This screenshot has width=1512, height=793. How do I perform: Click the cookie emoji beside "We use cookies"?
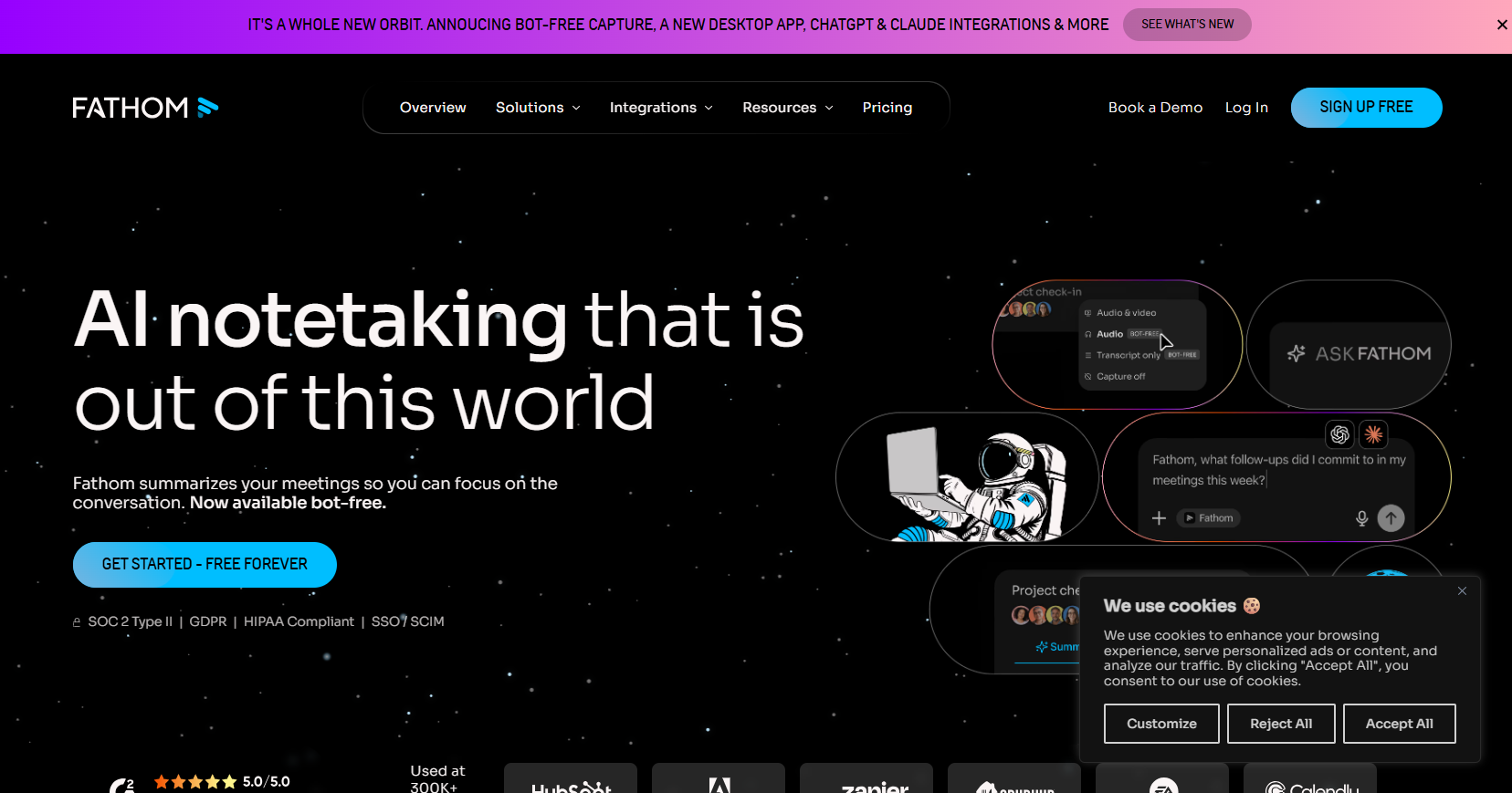click(x=1252, y=606)
